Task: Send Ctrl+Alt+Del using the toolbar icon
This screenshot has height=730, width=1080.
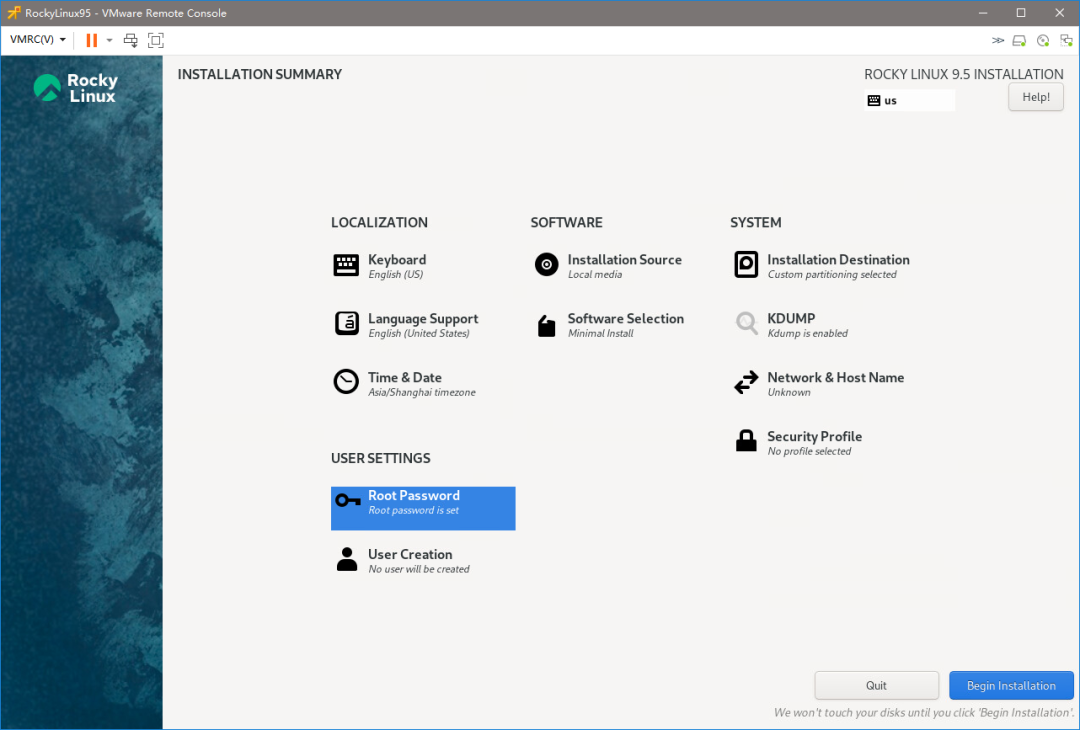Action: tap(130, 41)
